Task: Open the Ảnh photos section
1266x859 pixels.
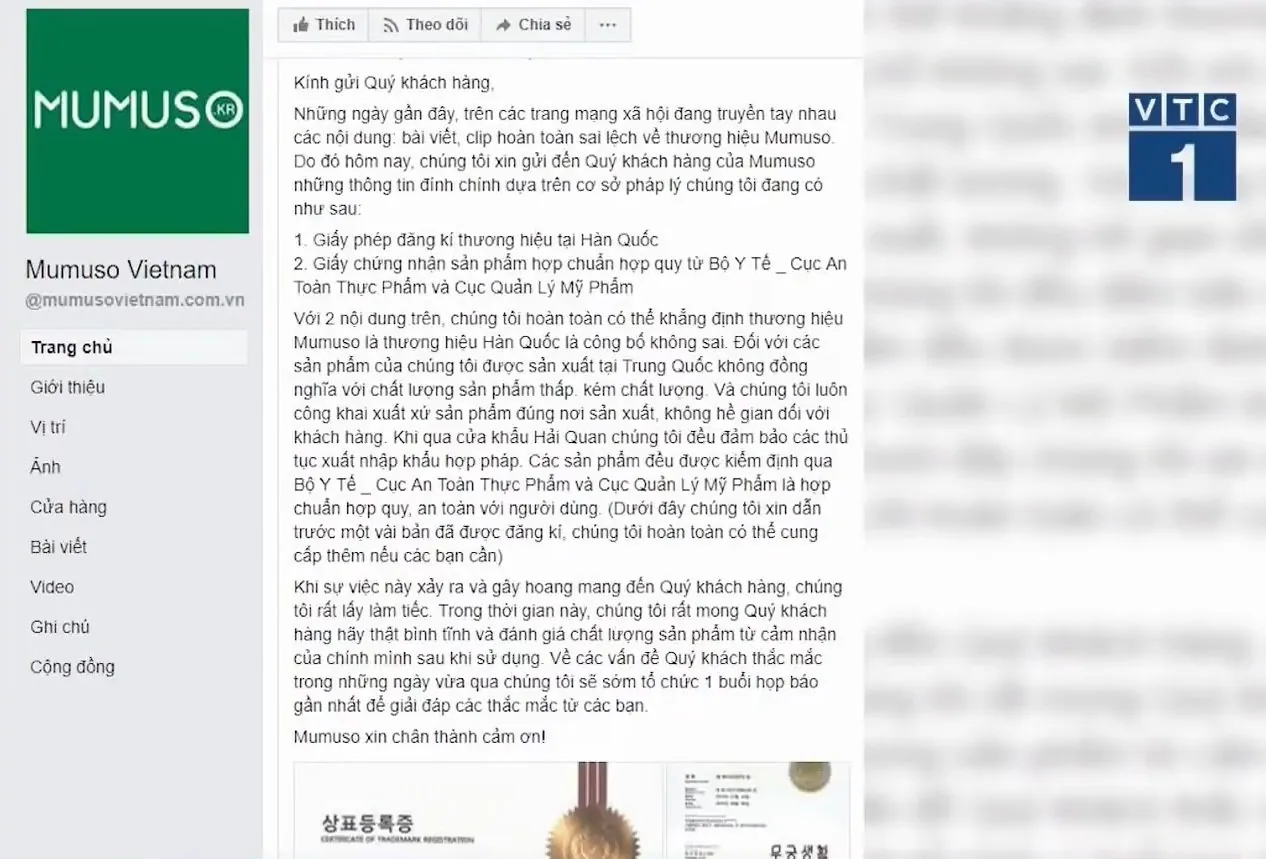Action: pyautogui.click(x=45, y=467)
